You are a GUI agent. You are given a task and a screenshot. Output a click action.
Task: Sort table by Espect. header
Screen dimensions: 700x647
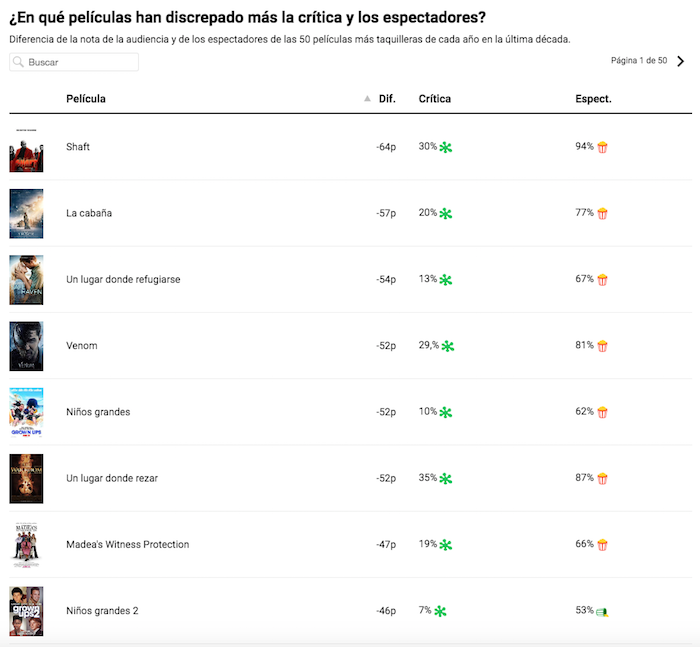593,99
